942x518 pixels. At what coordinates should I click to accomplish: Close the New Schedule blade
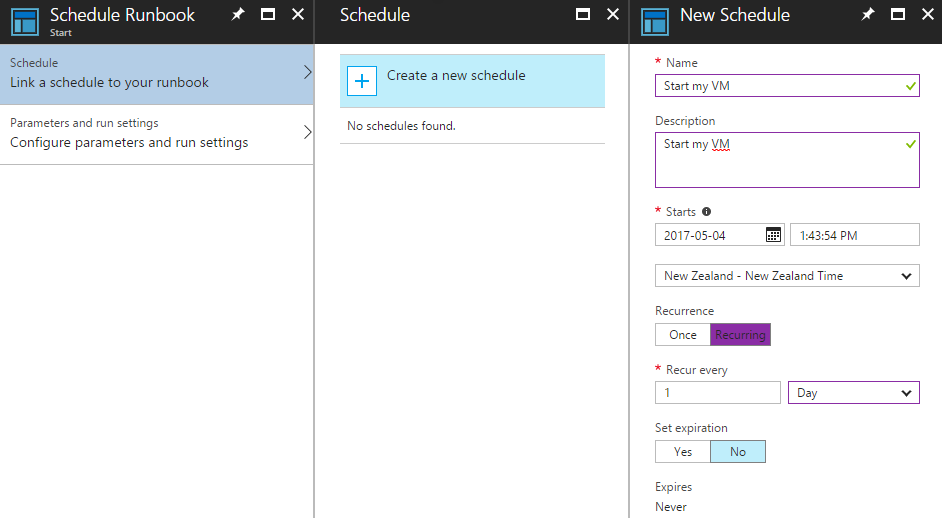[928, 14]
